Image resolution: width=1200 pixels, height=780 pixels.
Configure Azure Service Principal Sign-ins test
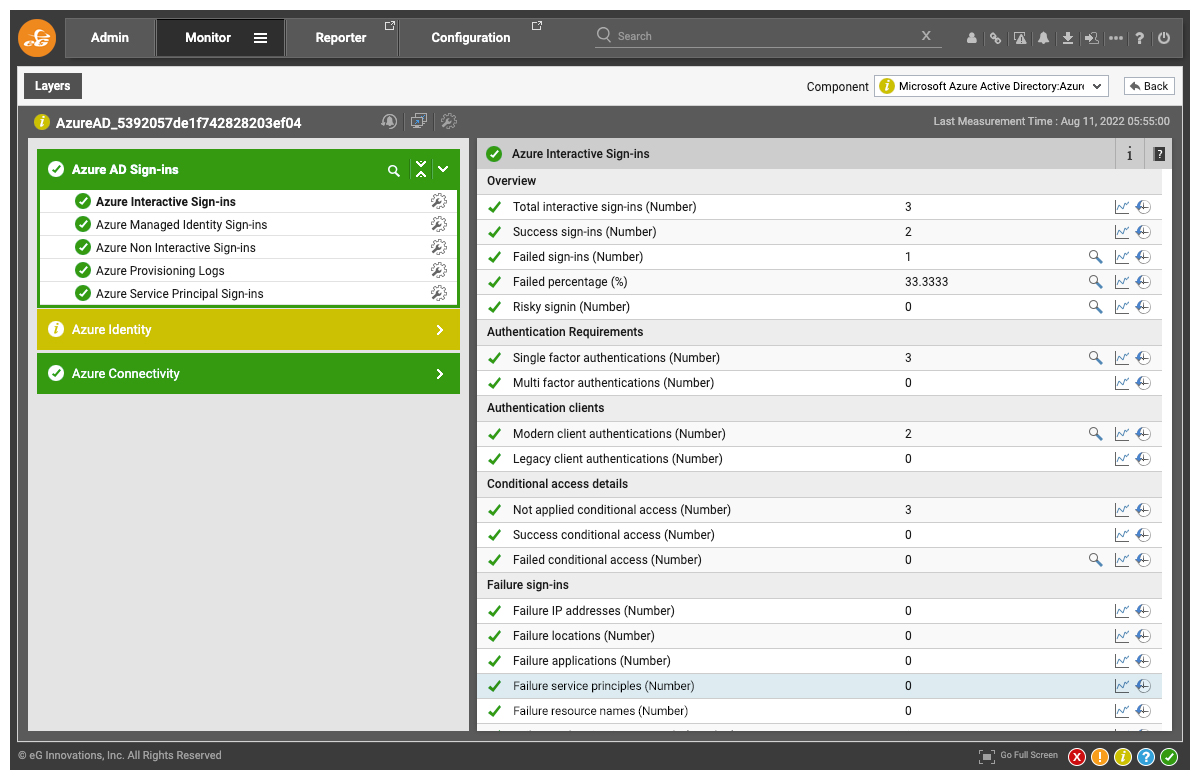click(x=438, y=293)
